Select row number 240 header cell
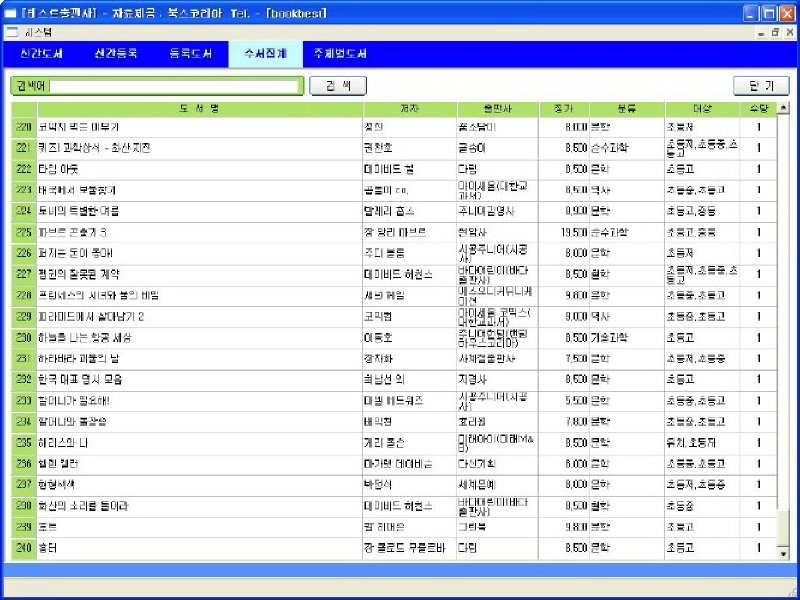800x600 pixels. [x=24, y=548]
